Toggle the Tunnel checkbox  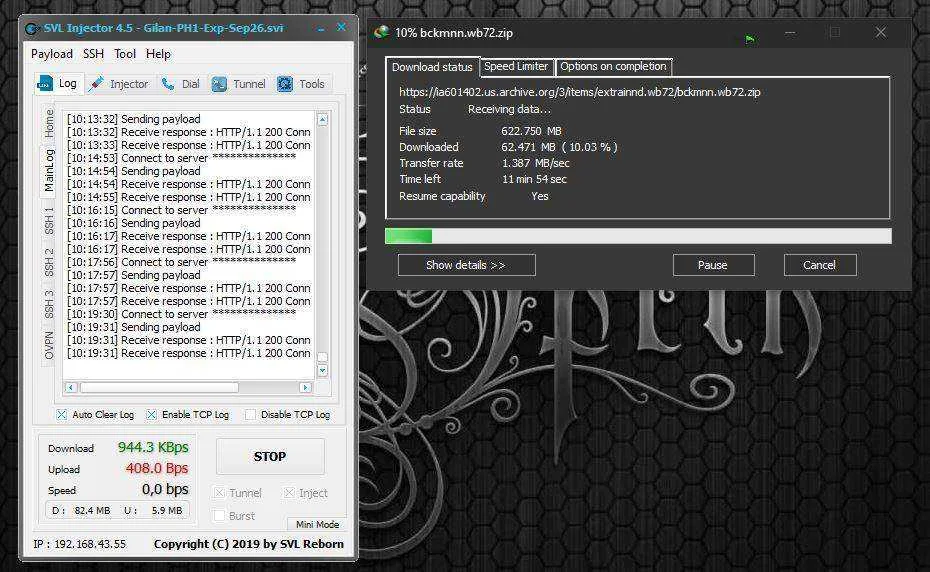pyautogui.click(x=219, y=492)
